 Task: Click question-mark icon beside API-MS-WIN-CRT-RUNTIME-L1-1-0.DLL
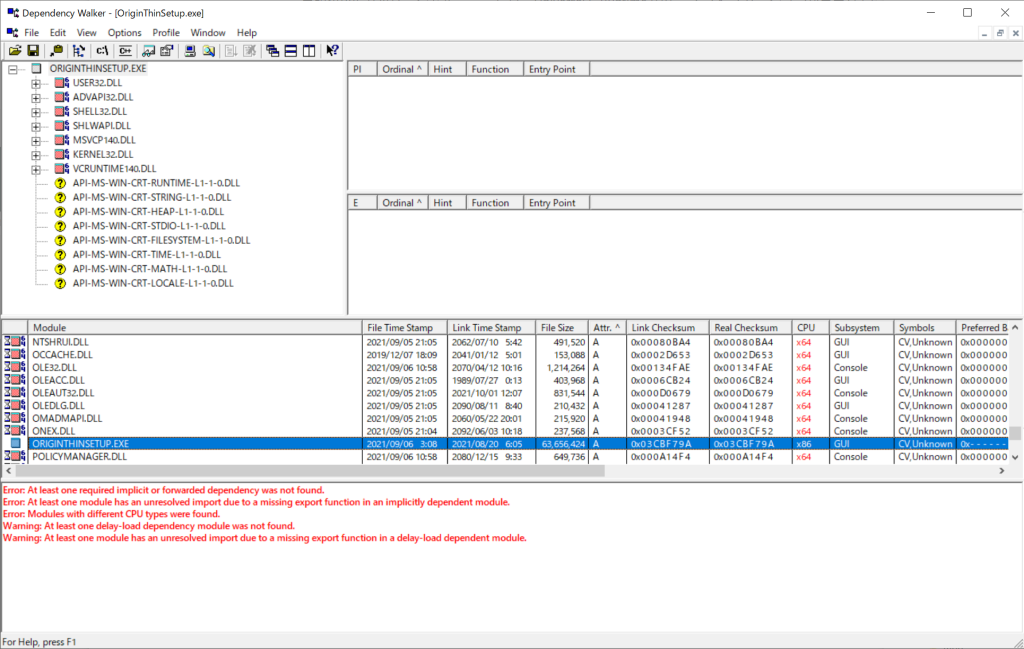(60, 183)
